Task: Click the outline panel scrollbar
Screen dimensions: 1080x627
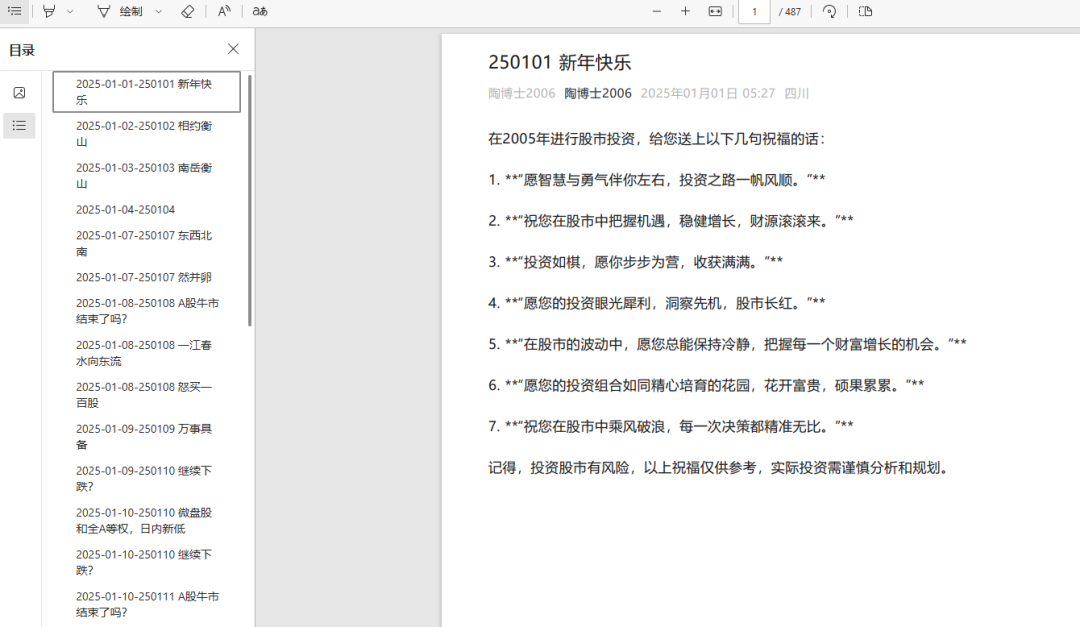Action: pyautogui.click(x=249, y=200)
